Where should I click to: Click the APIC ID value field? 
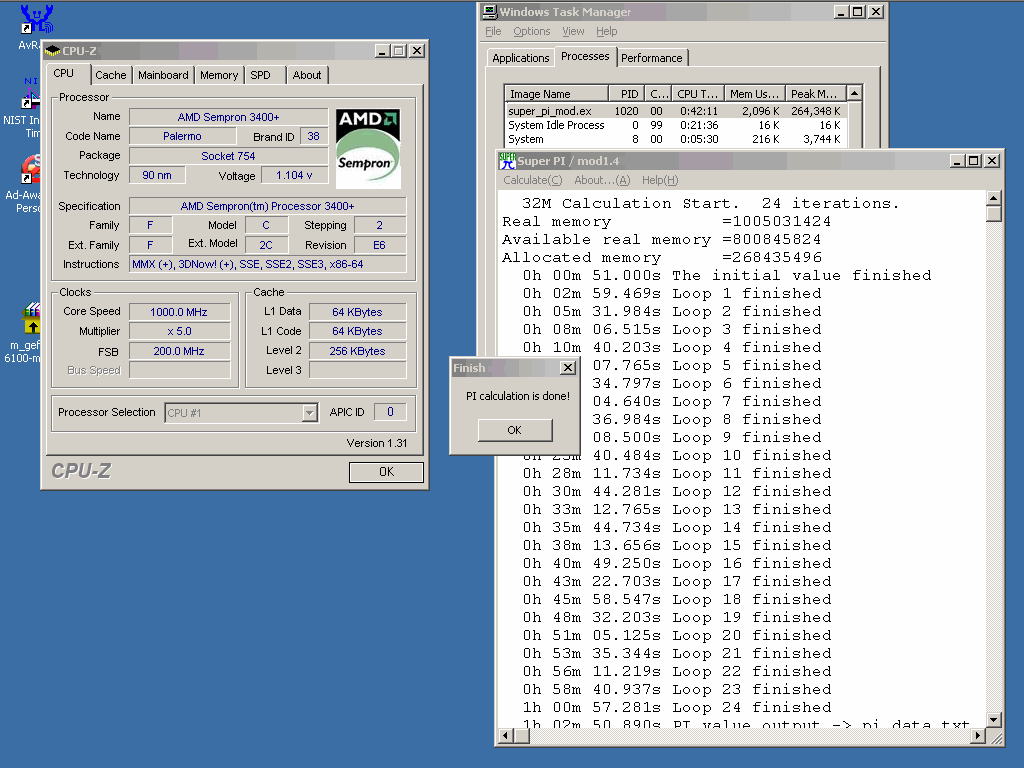tap(391, 412)
